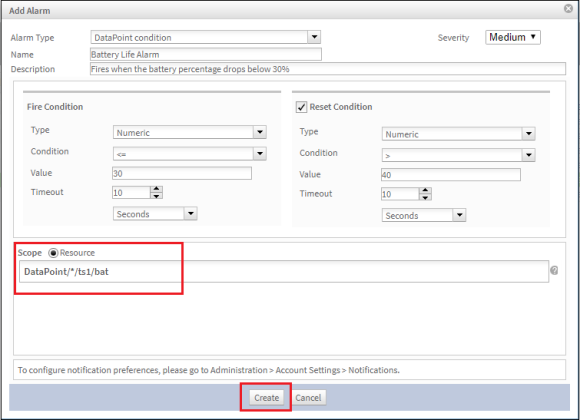580x420 pixels.
Task: Increase Reset Condition timeout with up arrow
Action: pos(425,191)
